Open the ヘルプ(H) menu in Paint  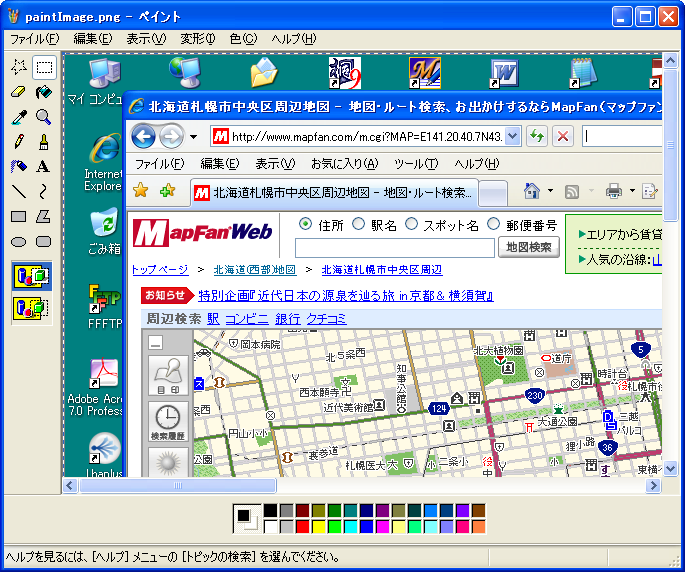tap(294, 39)
